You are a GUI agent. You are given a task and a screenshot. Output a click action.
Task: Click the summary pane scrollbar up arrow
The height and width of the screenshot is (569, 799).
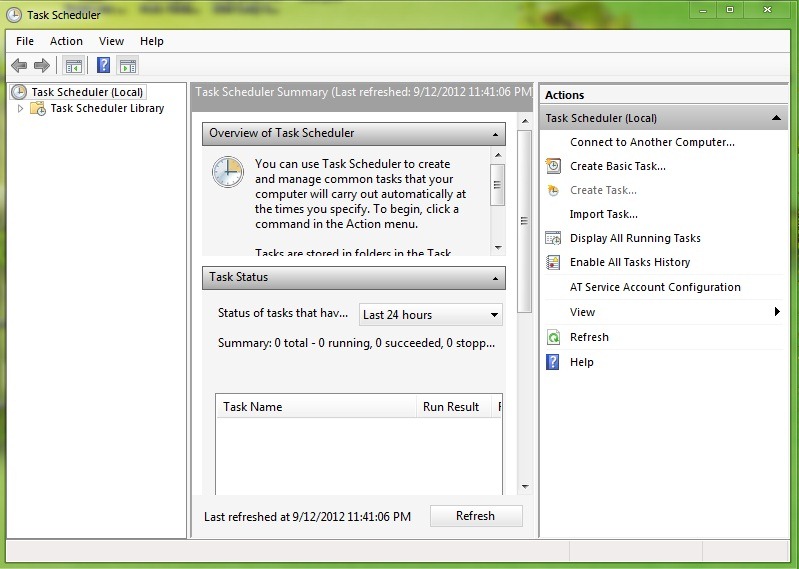coord(525,121)
